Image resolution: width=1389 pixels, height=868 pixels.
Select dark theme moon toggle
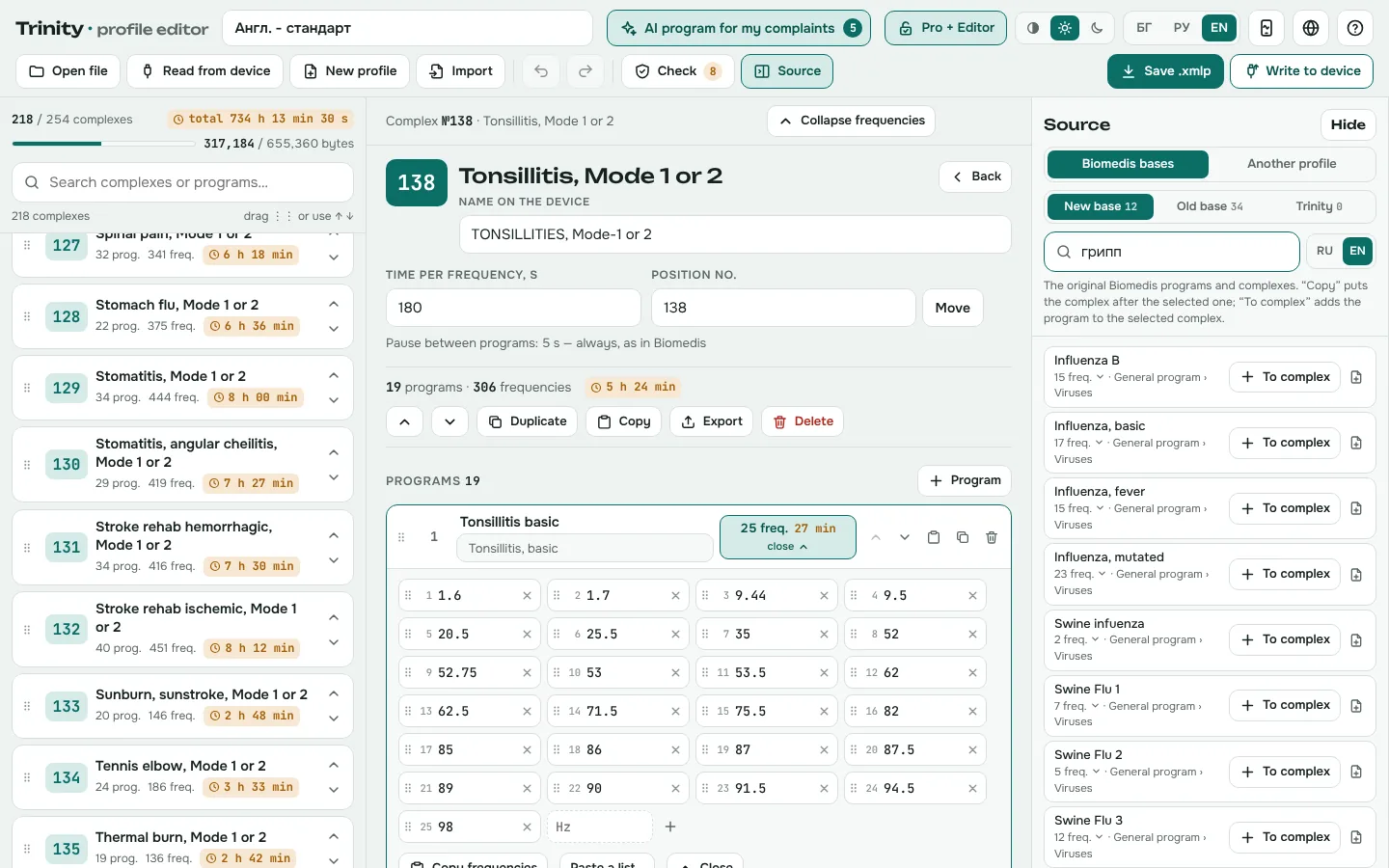(x=1097, y=28)
